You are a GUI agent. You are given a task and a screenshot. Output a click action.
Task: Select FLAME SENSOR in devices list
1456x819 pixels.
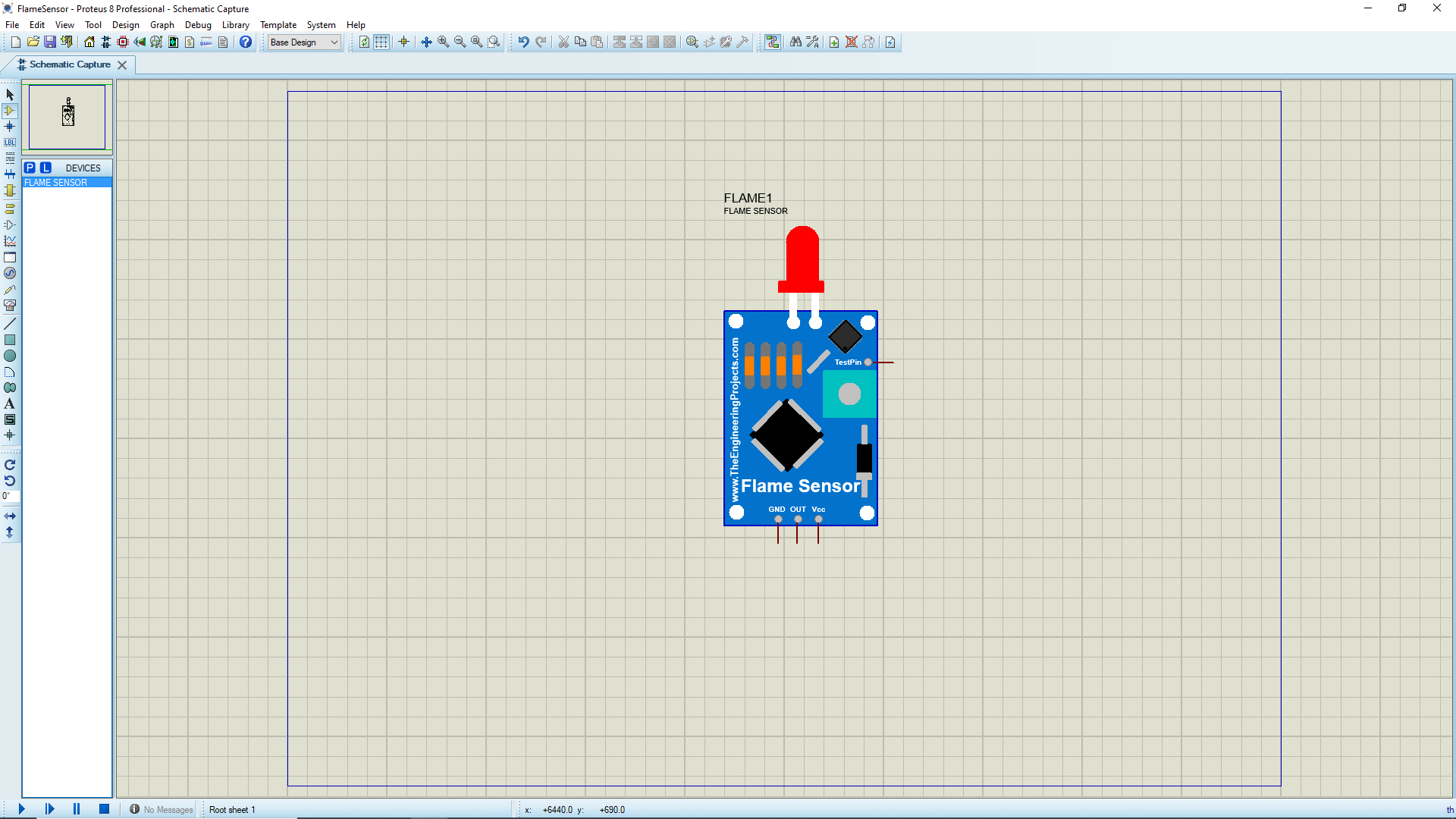(67, 183)
